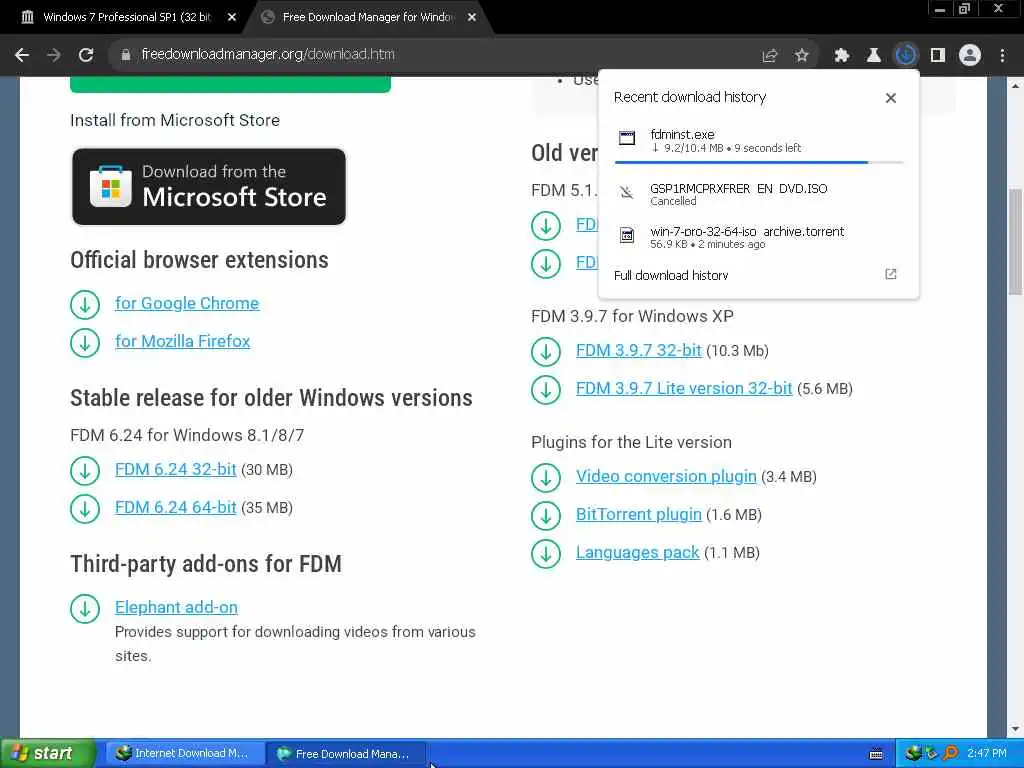Click download icon next to FDM 6.24 32-bit
This screenshot has width=1024, height=768.
[x=85, y=471]
